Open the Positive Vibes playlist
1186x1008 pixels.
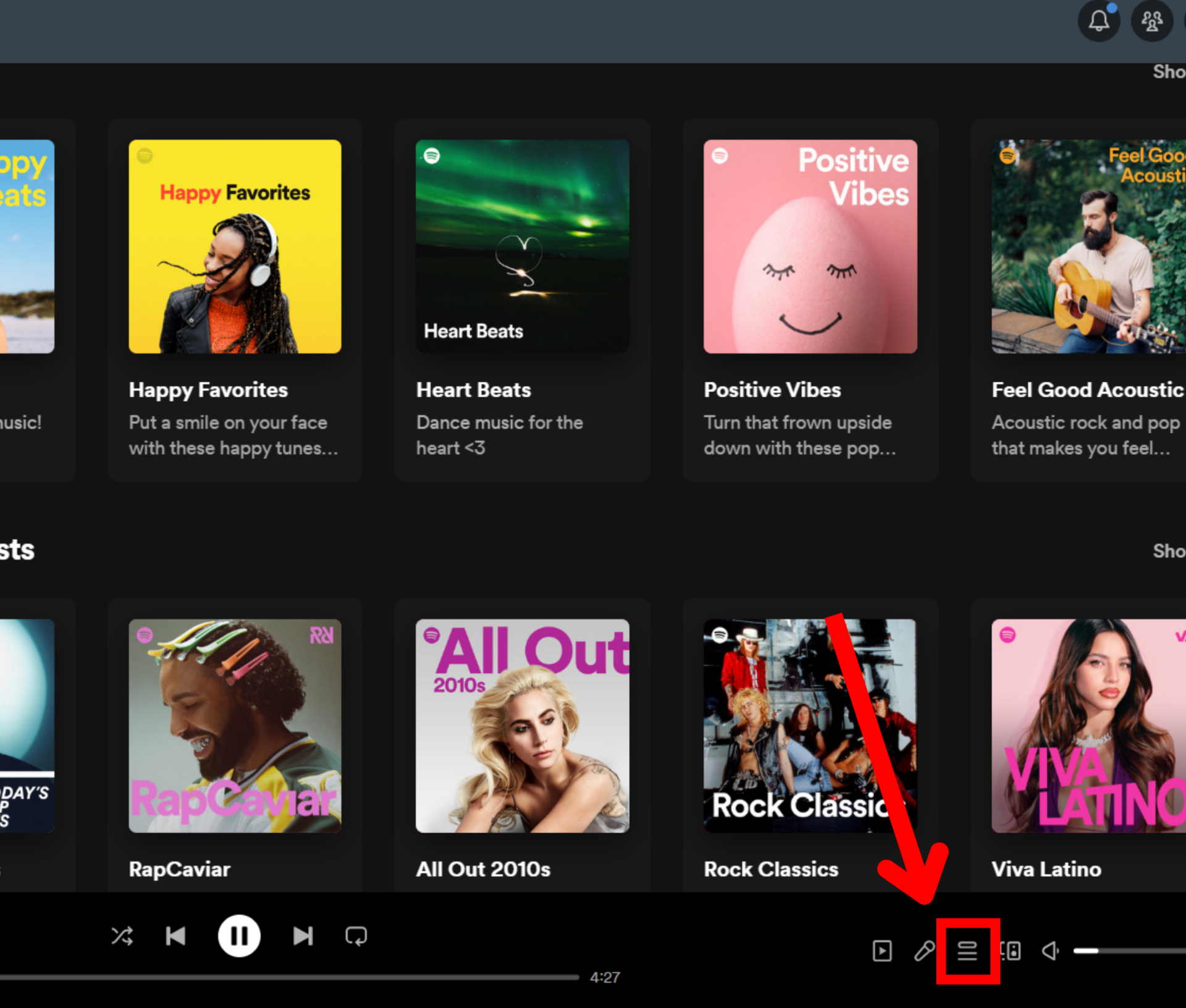point(810,246)
